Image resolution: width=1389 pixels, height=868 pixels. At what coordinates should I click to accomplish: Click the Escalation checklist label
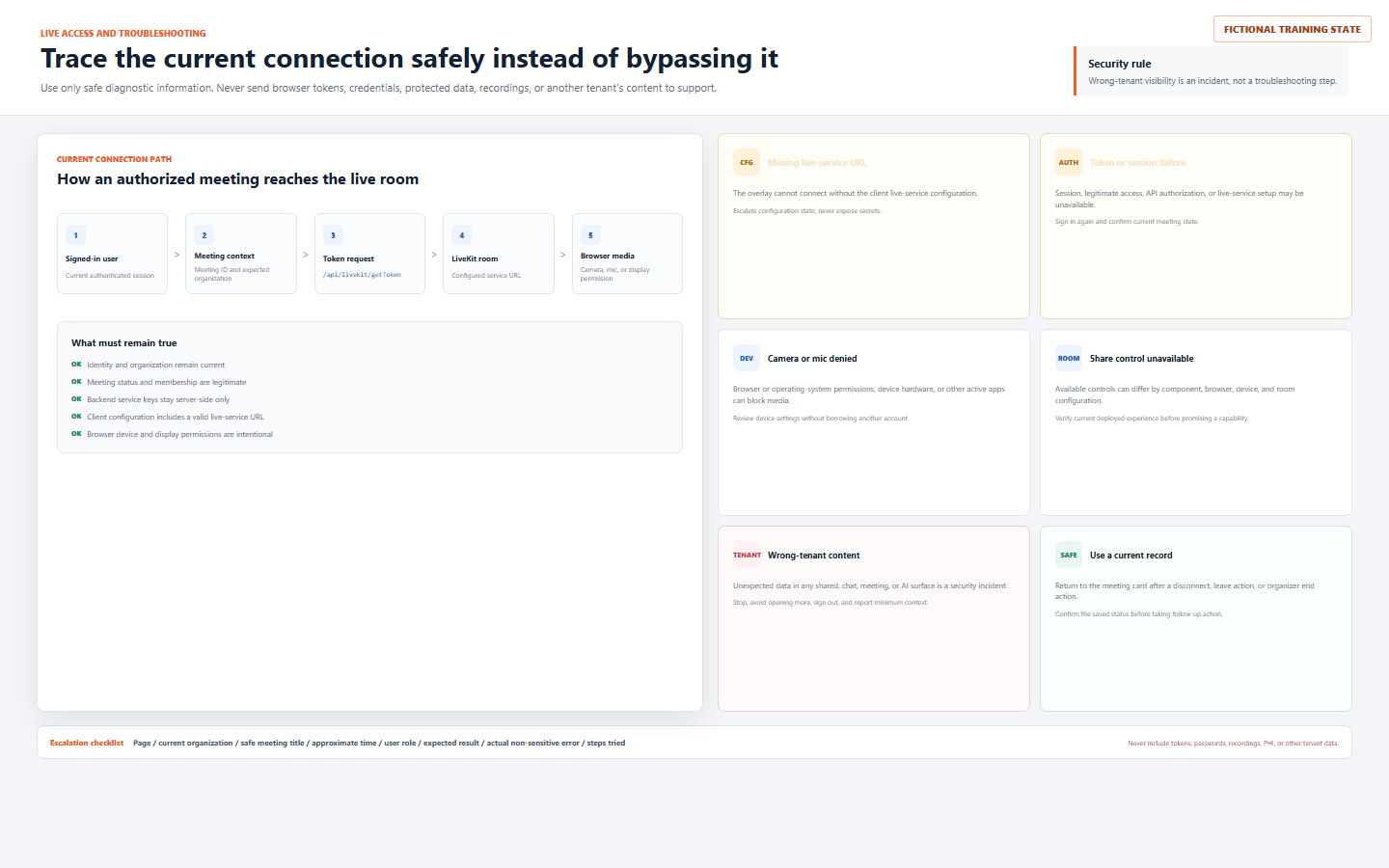coord(87,744)
